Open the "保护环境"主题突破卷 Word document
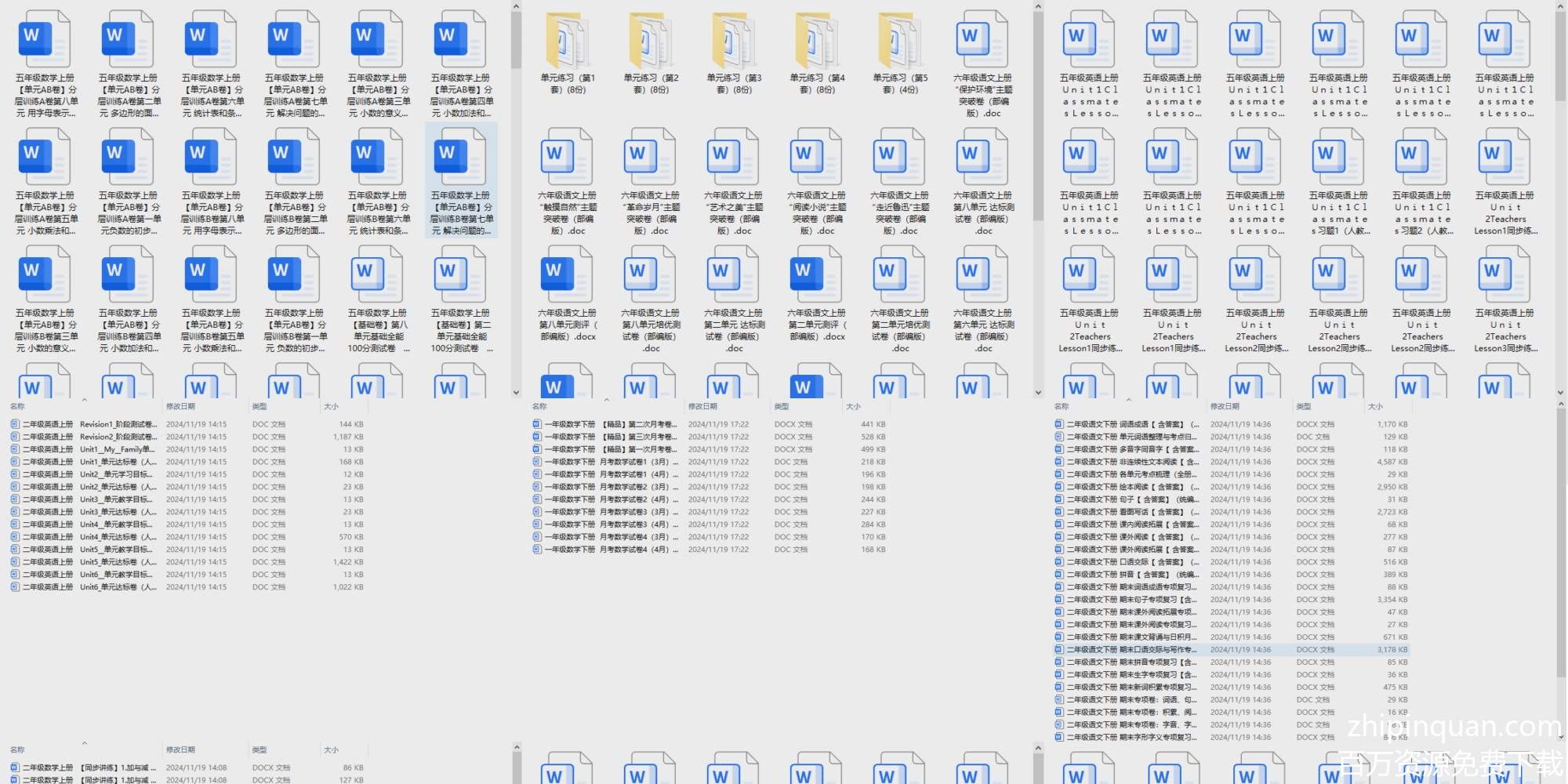This screenshot has height=784, width=1568. tap(982, 41)
